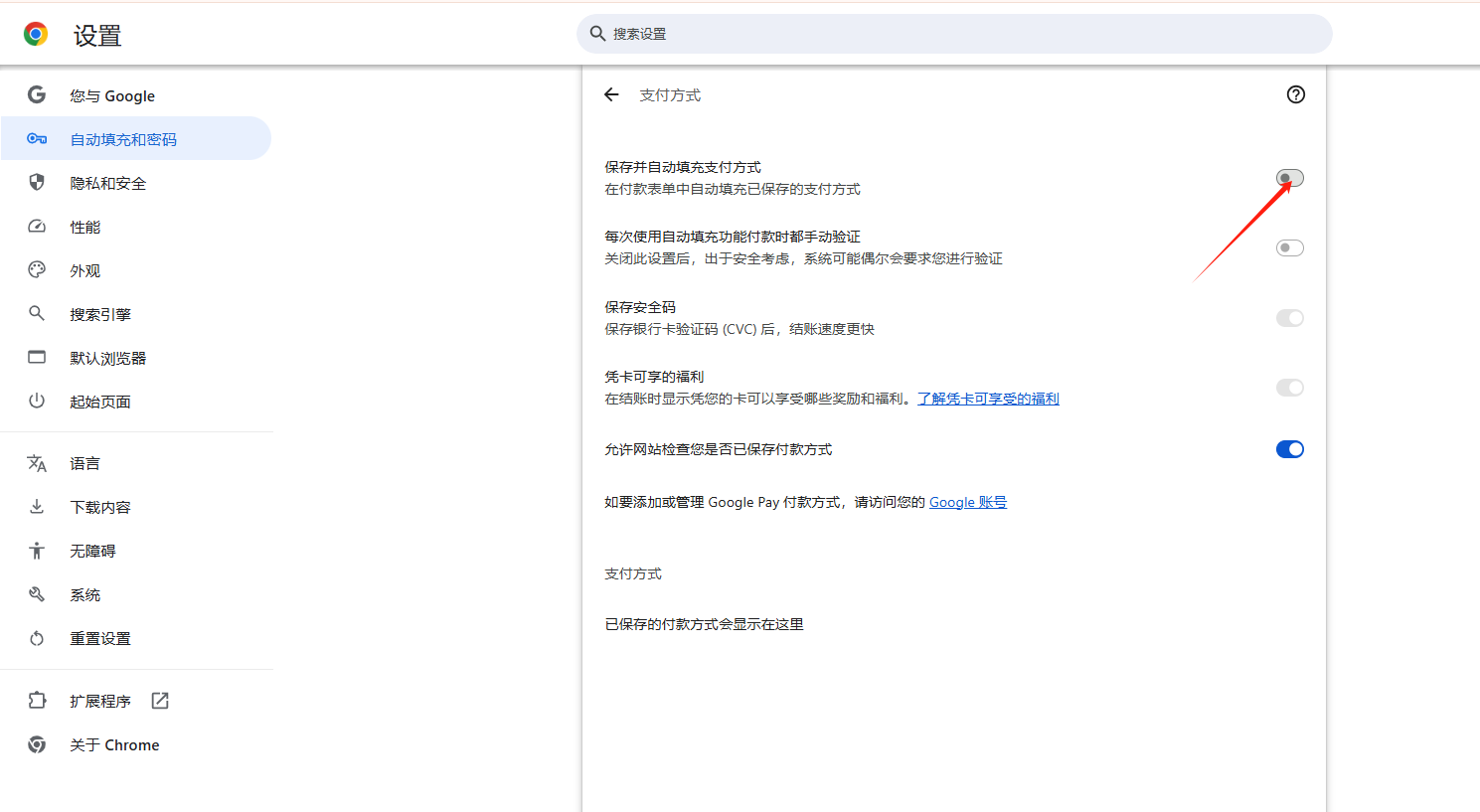Viewport: 1480px width, 812px height.
Task: Click the key icon for autofill and passwords
Action: tap(37, 138)
